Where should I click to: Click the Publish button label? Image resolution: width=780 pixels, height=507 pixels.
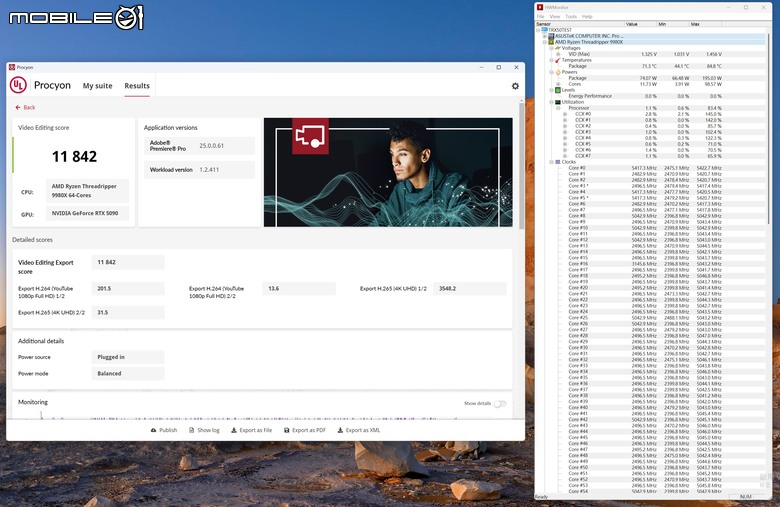tap(168, 430)
